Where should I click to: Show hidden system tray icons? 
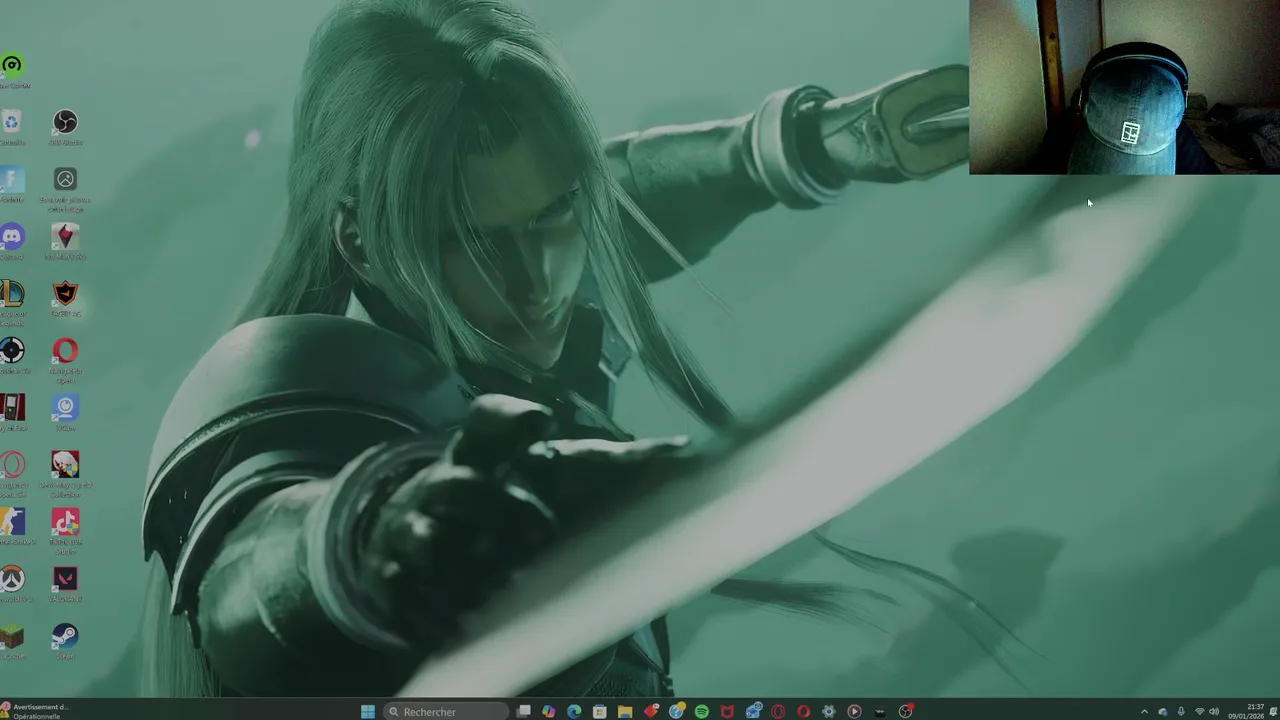1144,712
